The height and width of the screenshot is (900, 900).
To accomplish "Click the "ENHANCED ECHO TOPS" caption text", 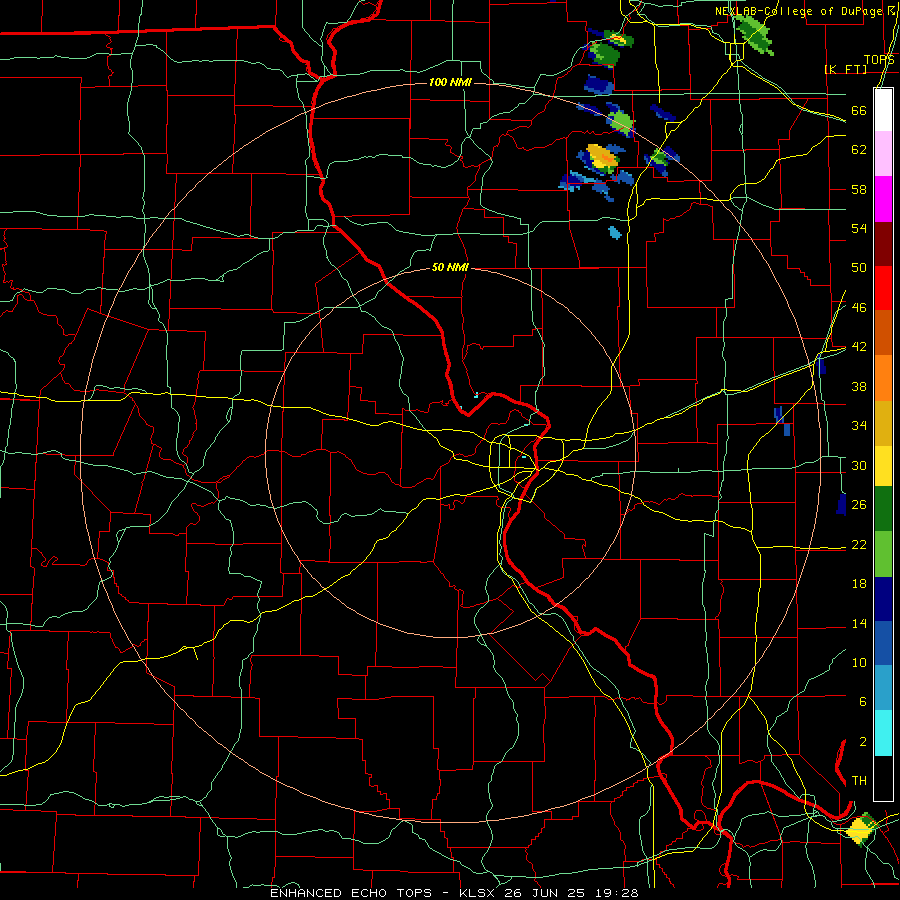I will [x=351, y=893].
